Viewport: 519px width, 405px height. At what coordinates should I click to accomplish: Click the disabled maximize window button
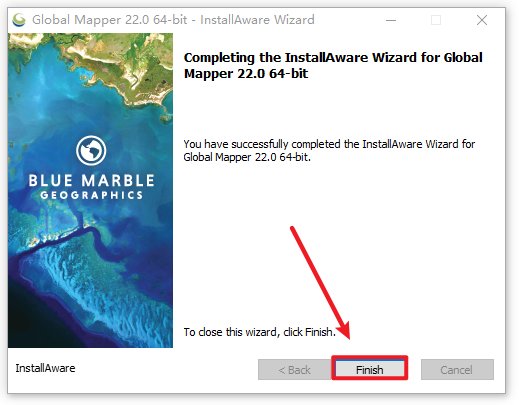click(436, 20)
